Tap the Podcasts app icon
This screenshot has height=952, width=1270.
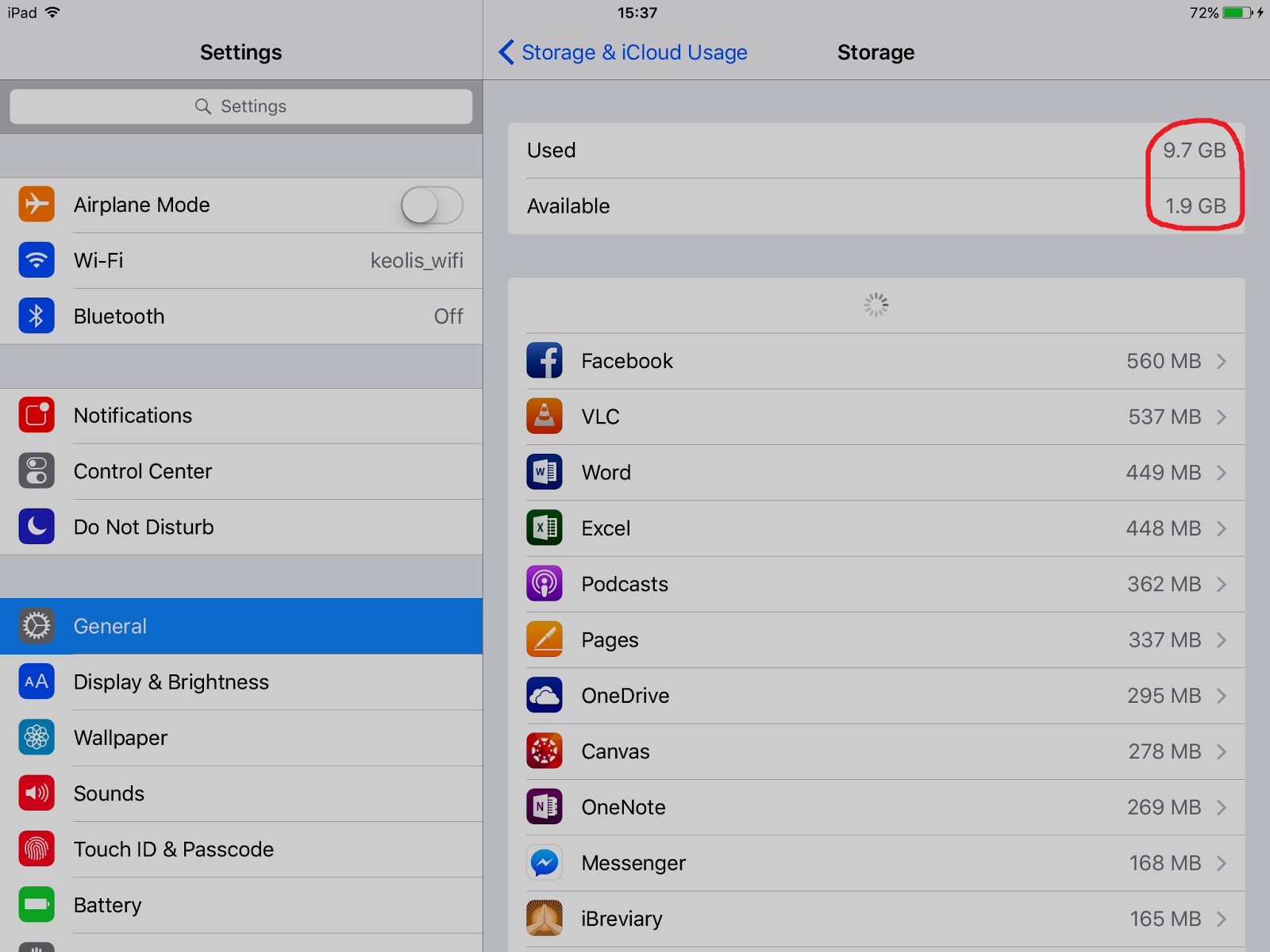pos(545,584)
